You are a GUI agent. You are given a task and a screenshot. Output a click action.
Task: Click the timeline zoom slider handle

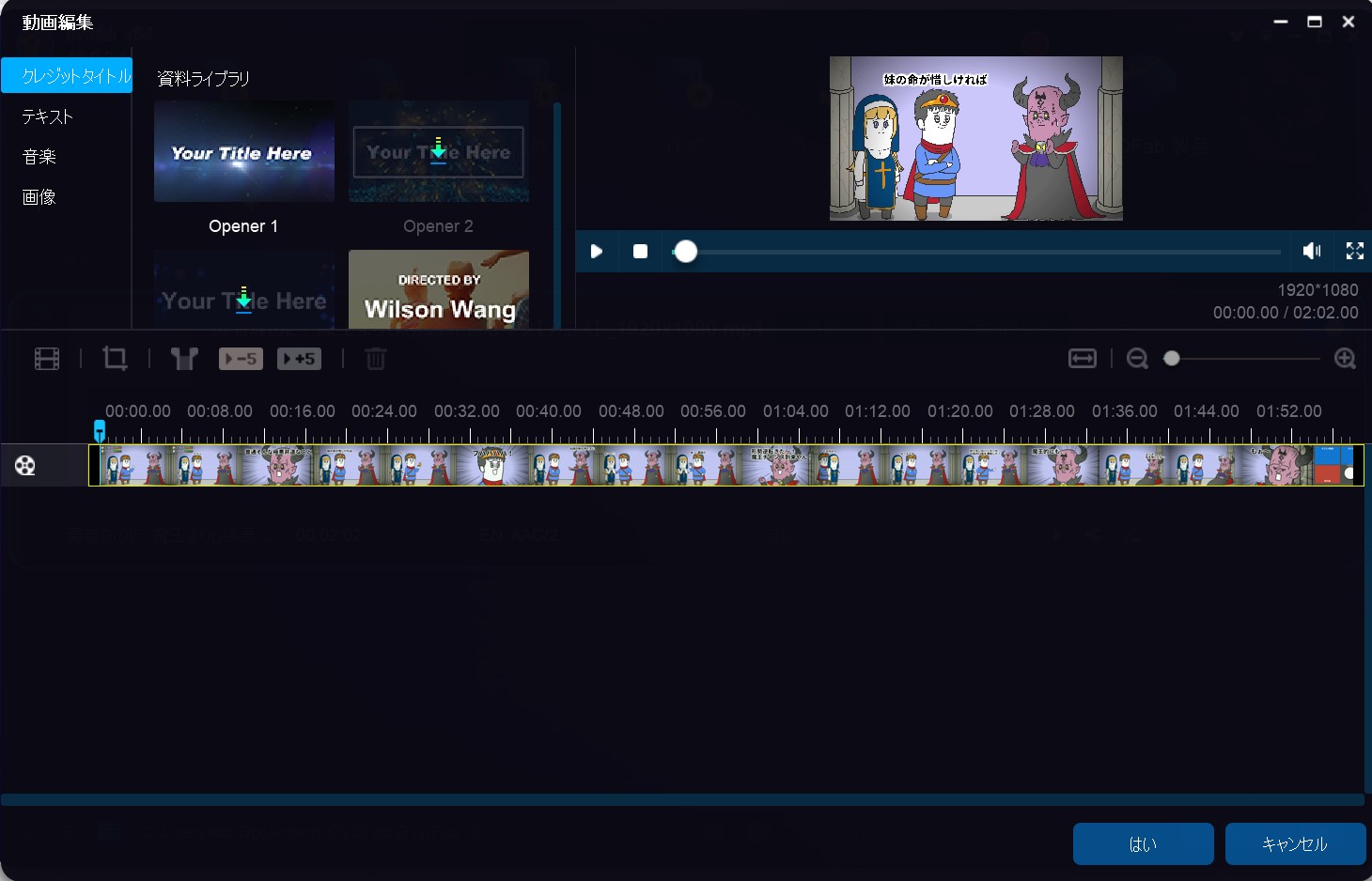pyautogui.click(x=1172, y=359)
